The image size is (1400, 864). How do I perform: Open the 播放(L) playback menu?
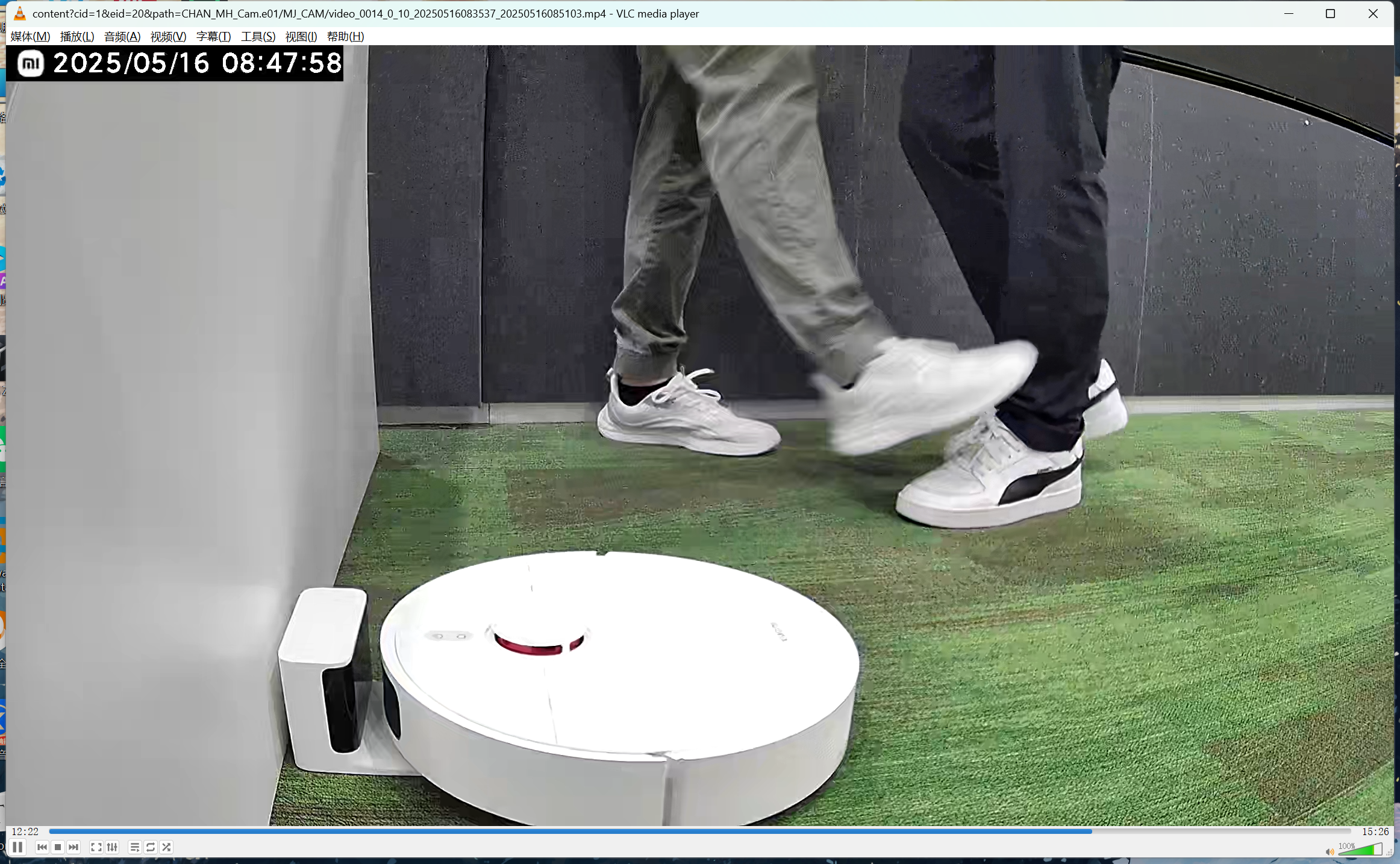(77, 37)
